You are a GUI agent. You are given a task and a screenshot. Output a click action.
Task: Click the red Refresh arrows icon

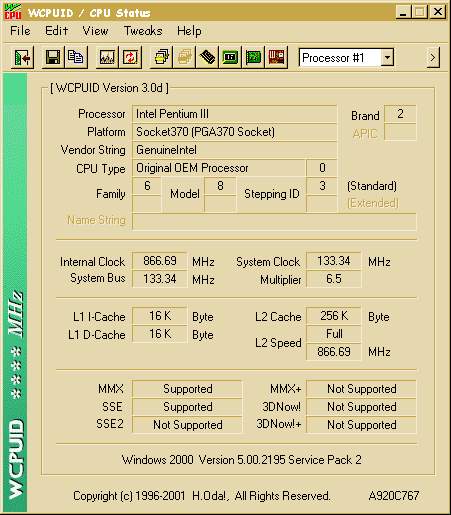coord(130,57)
